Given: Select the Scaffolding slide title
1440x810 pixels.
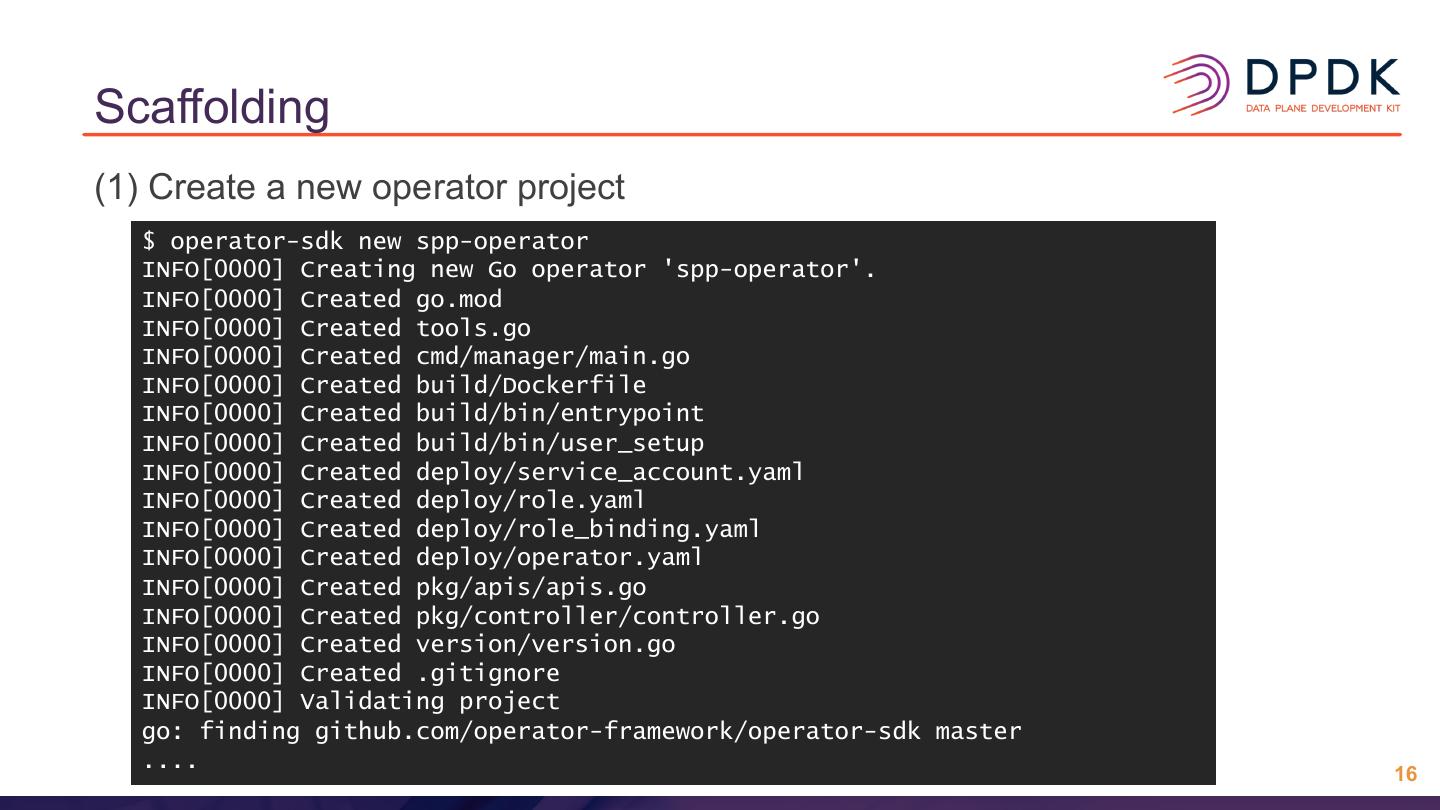Looking at the screenshot, I should coord(212,106).
